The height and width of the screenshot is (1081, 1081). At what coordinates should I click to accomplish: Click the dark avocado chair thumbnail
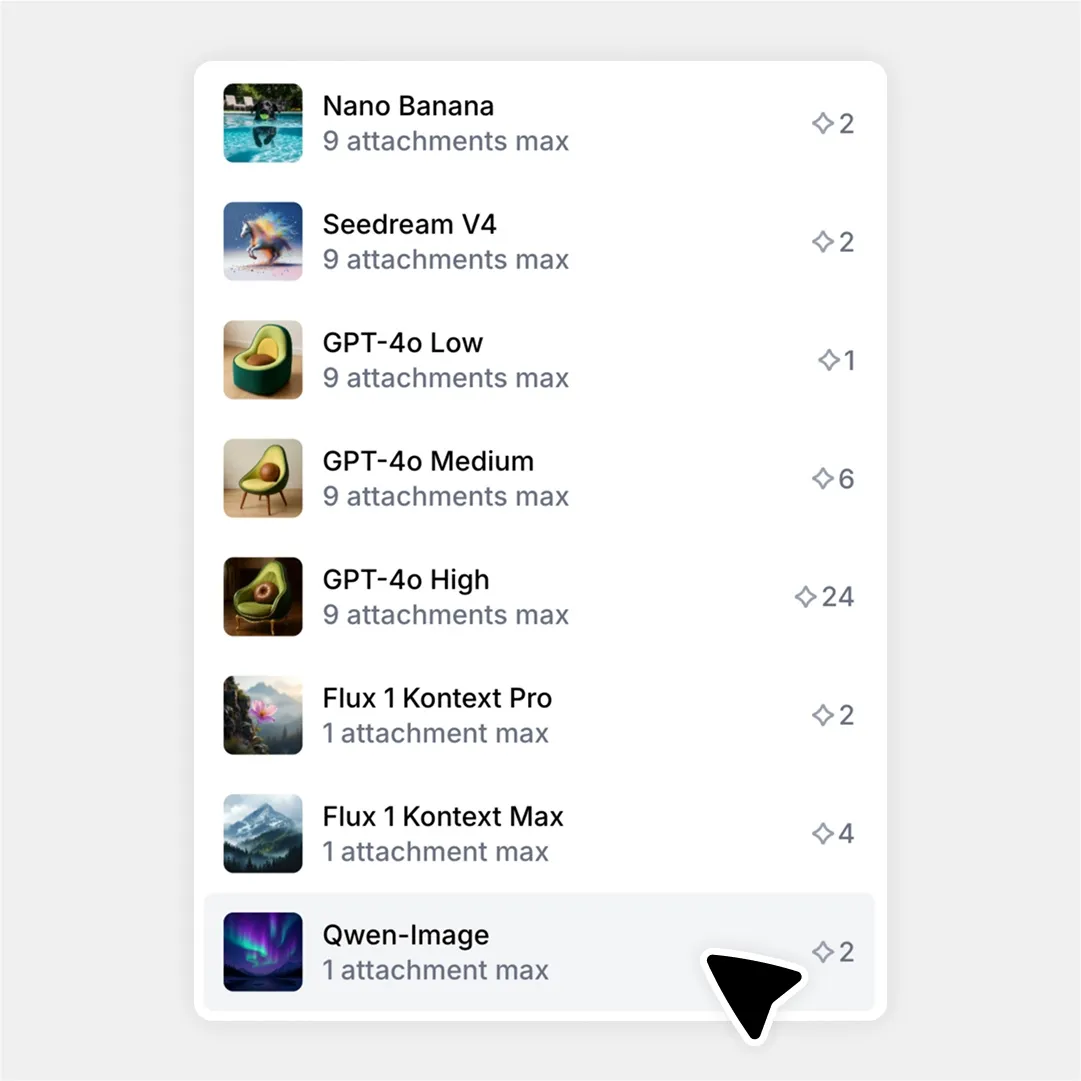tap(263, 597)
